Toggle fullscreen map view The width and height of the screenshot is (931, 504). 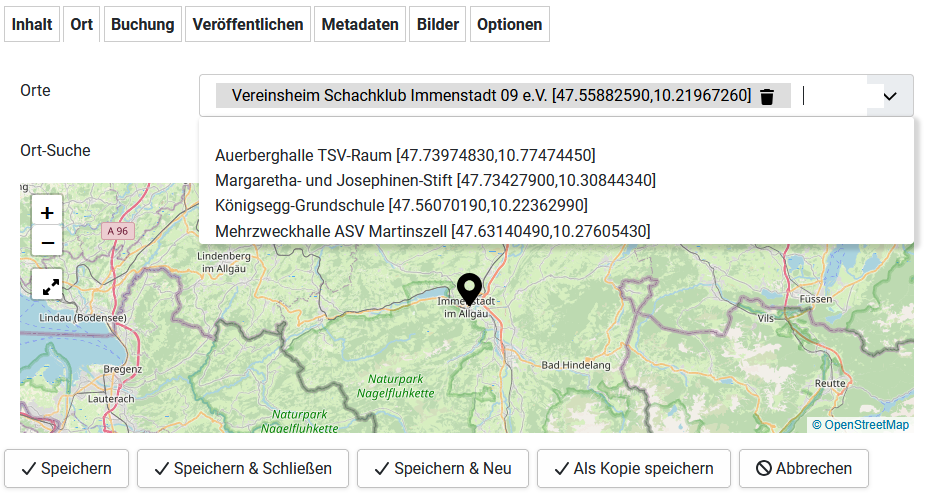pos(47,285)
